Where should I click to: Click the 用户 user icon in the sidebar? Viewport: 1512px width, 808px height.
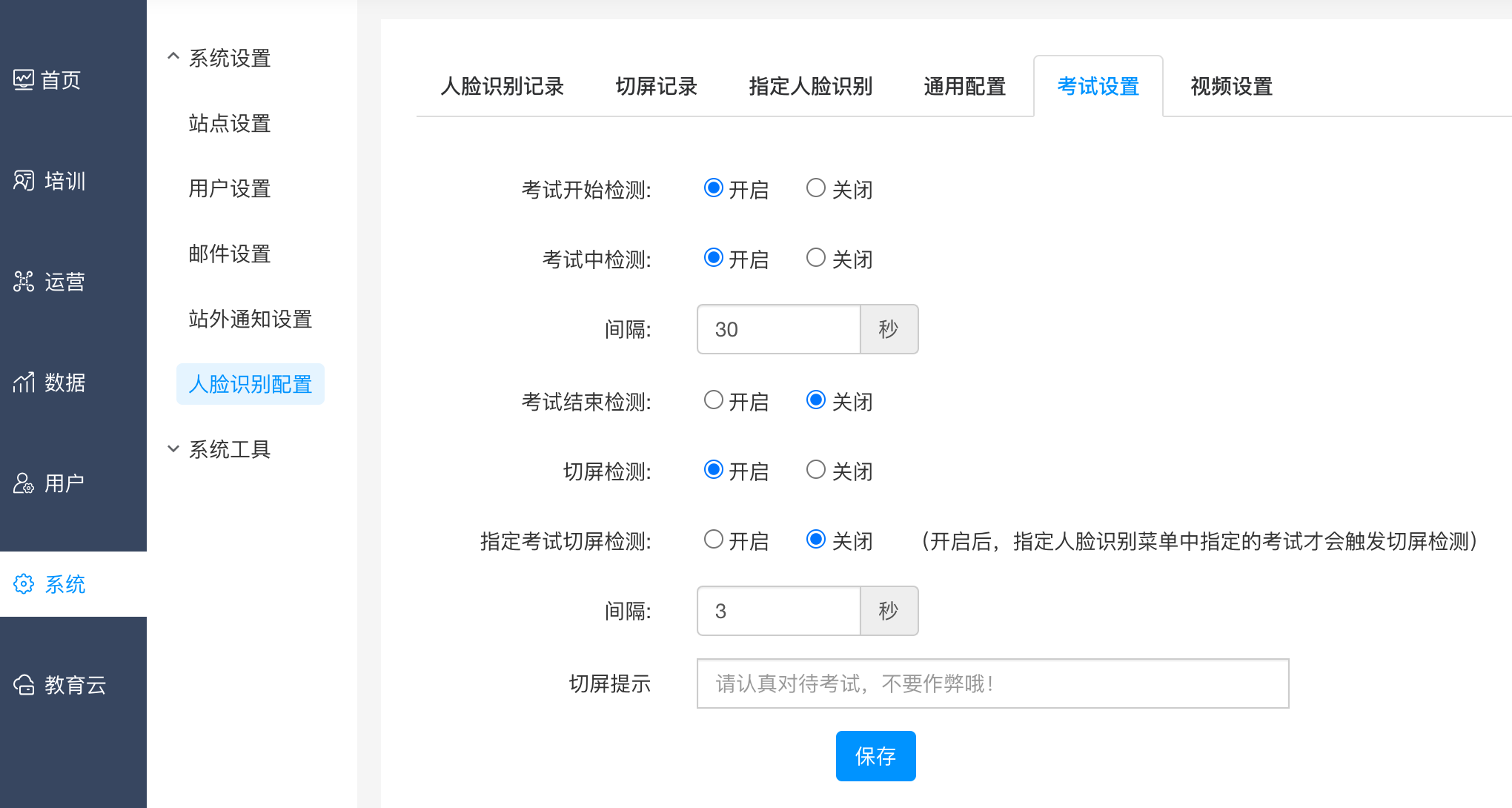tap(24, 483)
